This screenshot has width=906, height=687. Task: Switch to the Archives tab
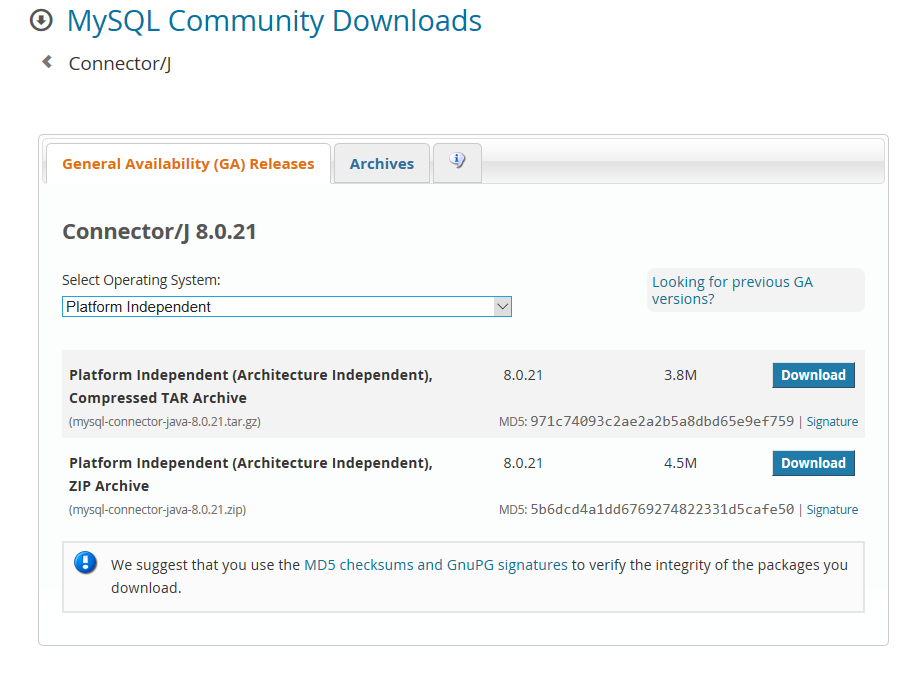click(x=382, y=164)
